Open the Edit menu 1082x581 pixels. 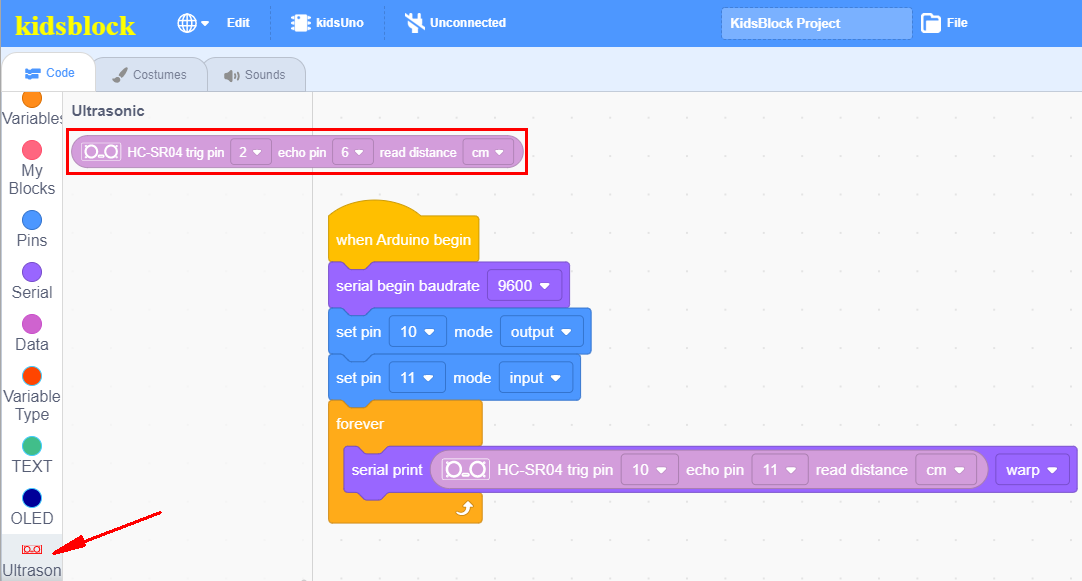pos(238,23)
